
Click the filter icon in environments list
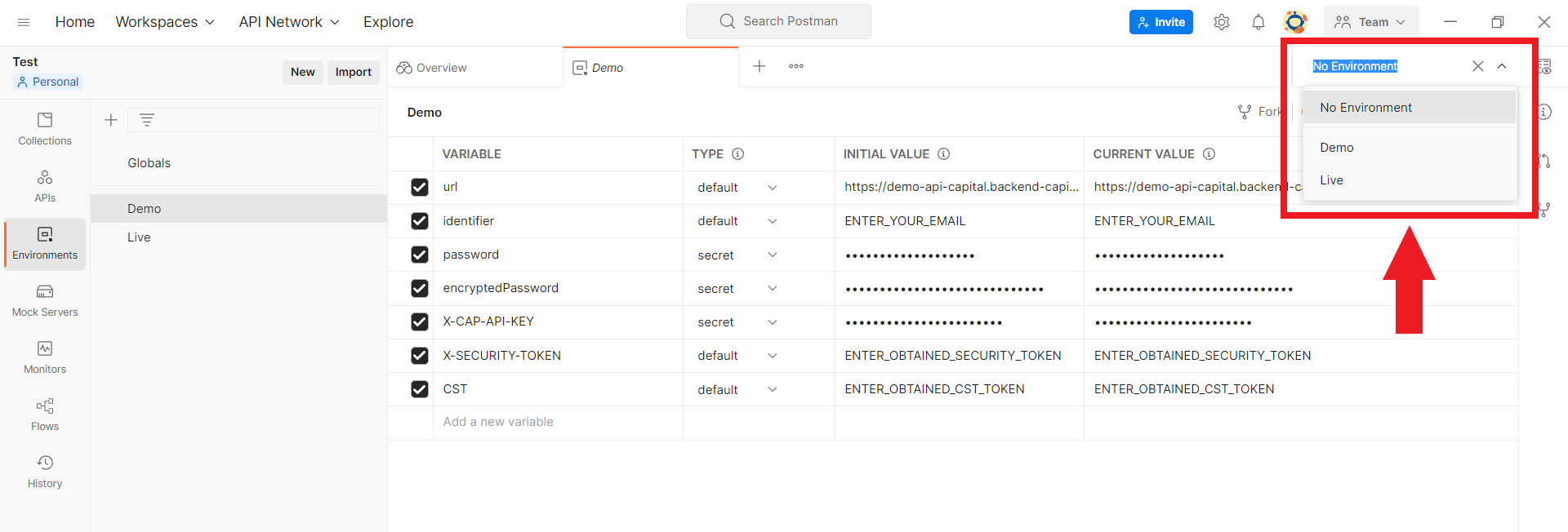pyautogui.click(x=147, y=120)
